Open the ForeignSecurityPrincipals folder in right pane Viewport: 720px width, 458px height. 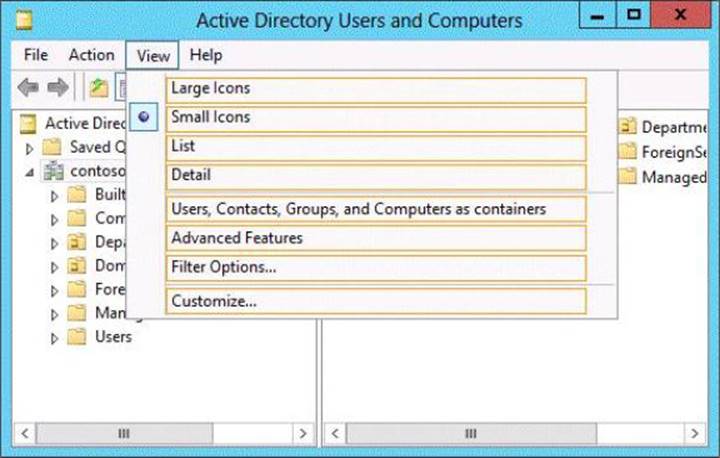coord(628,152)
